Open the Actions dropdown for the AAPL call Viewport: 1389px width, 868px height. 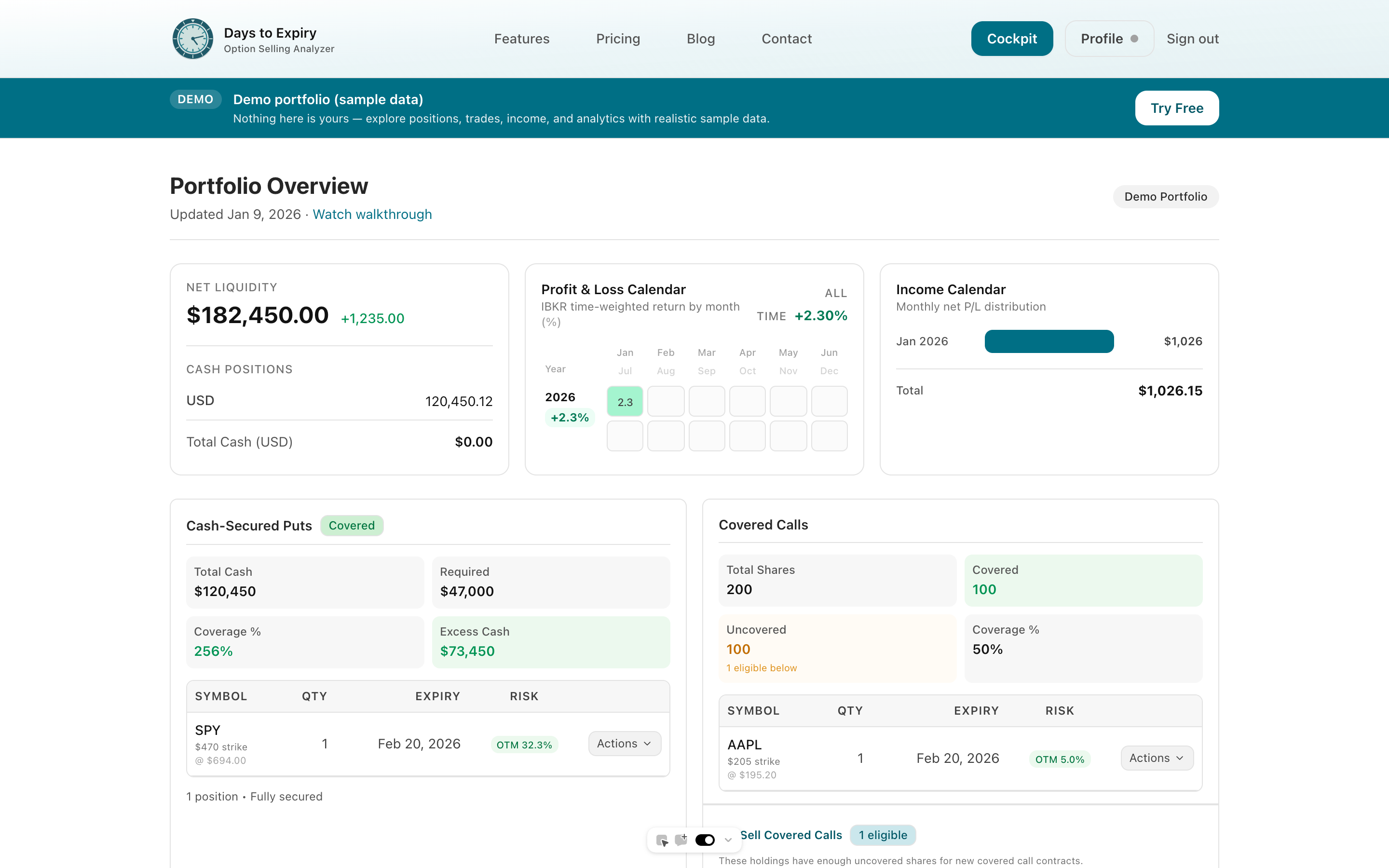click(1157, 758)
